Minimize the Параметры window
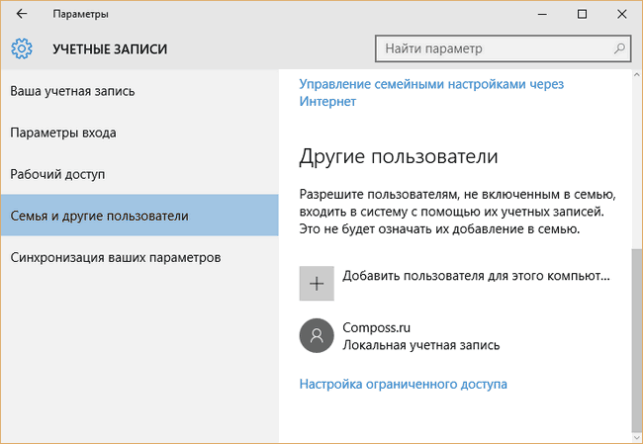This screenshot has width=643, height=444. pyautogui.click(x=543, y=14)
